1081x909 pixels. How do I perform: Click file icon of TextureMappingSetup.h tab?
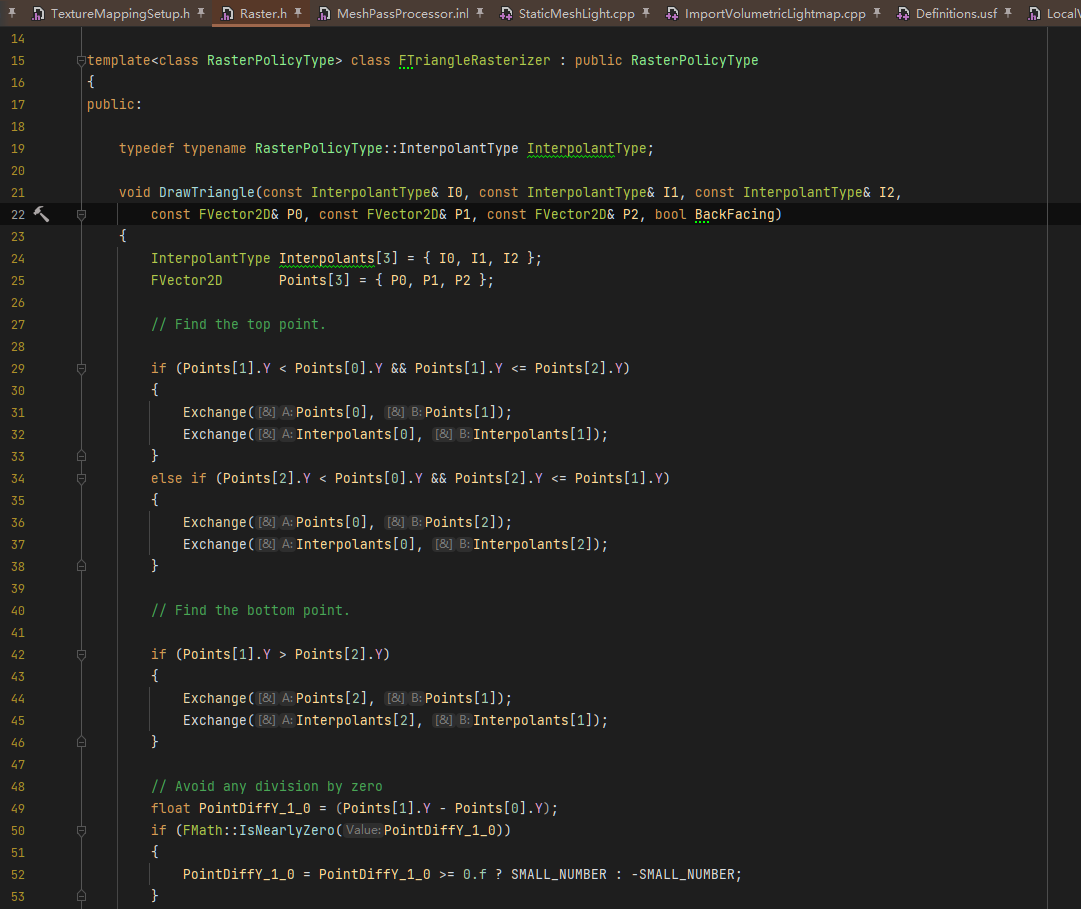pyautogui.click(x=39, y=14)
